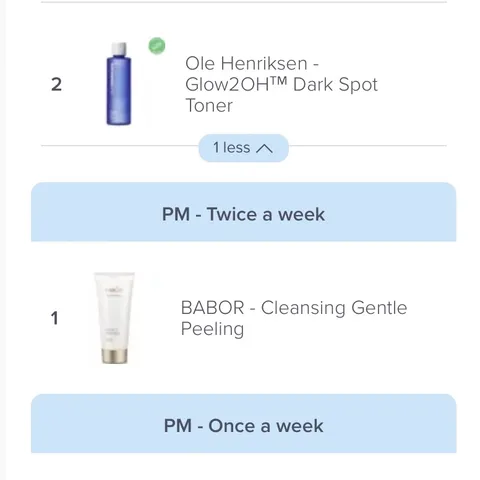Tap the white cap of the toner bottle
The height and width of the screenshot is (480, 480).
coord(119,49)
